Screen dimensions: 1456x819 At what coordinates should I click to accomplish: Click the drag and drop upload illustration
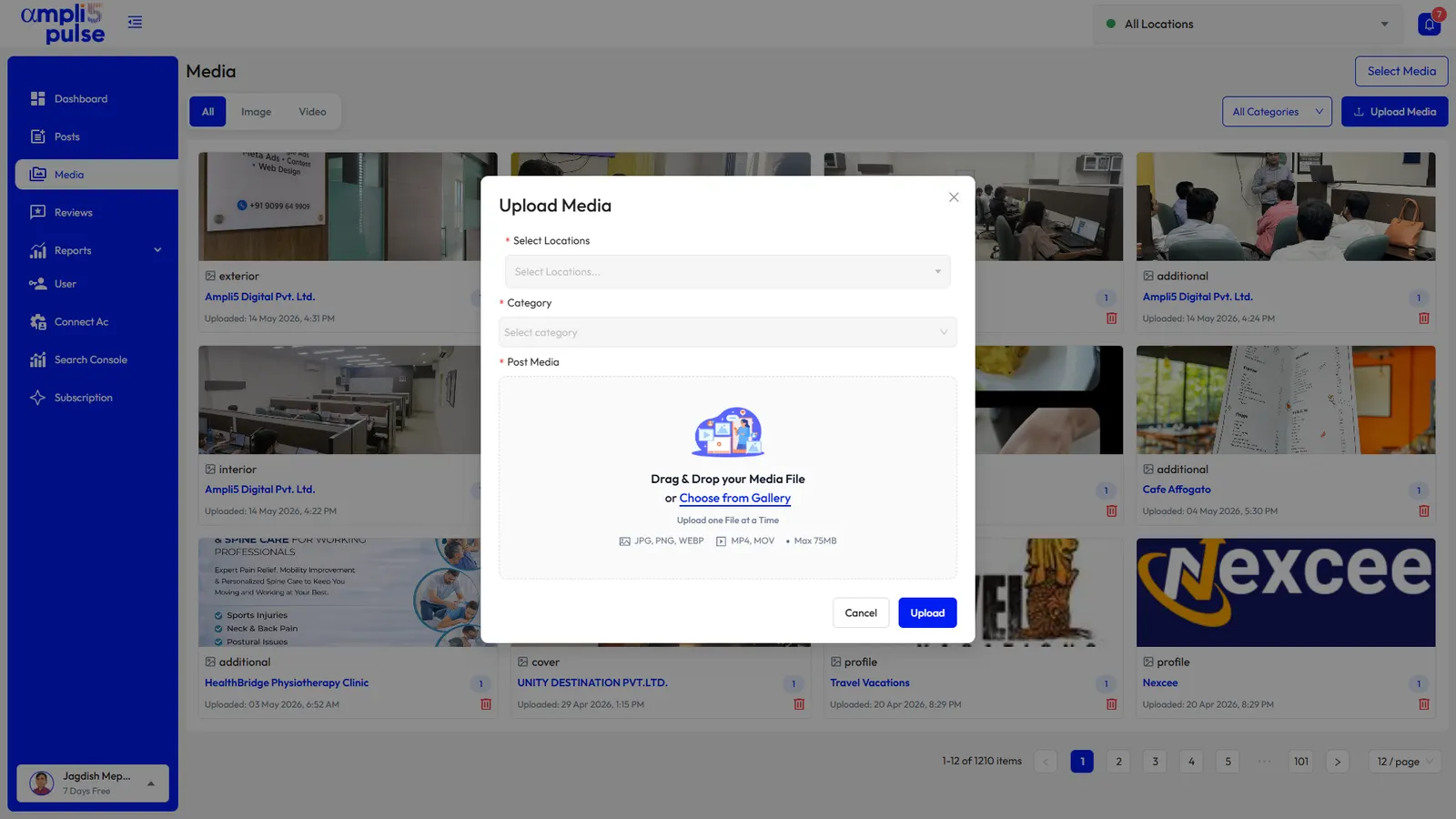click(728, 432)
